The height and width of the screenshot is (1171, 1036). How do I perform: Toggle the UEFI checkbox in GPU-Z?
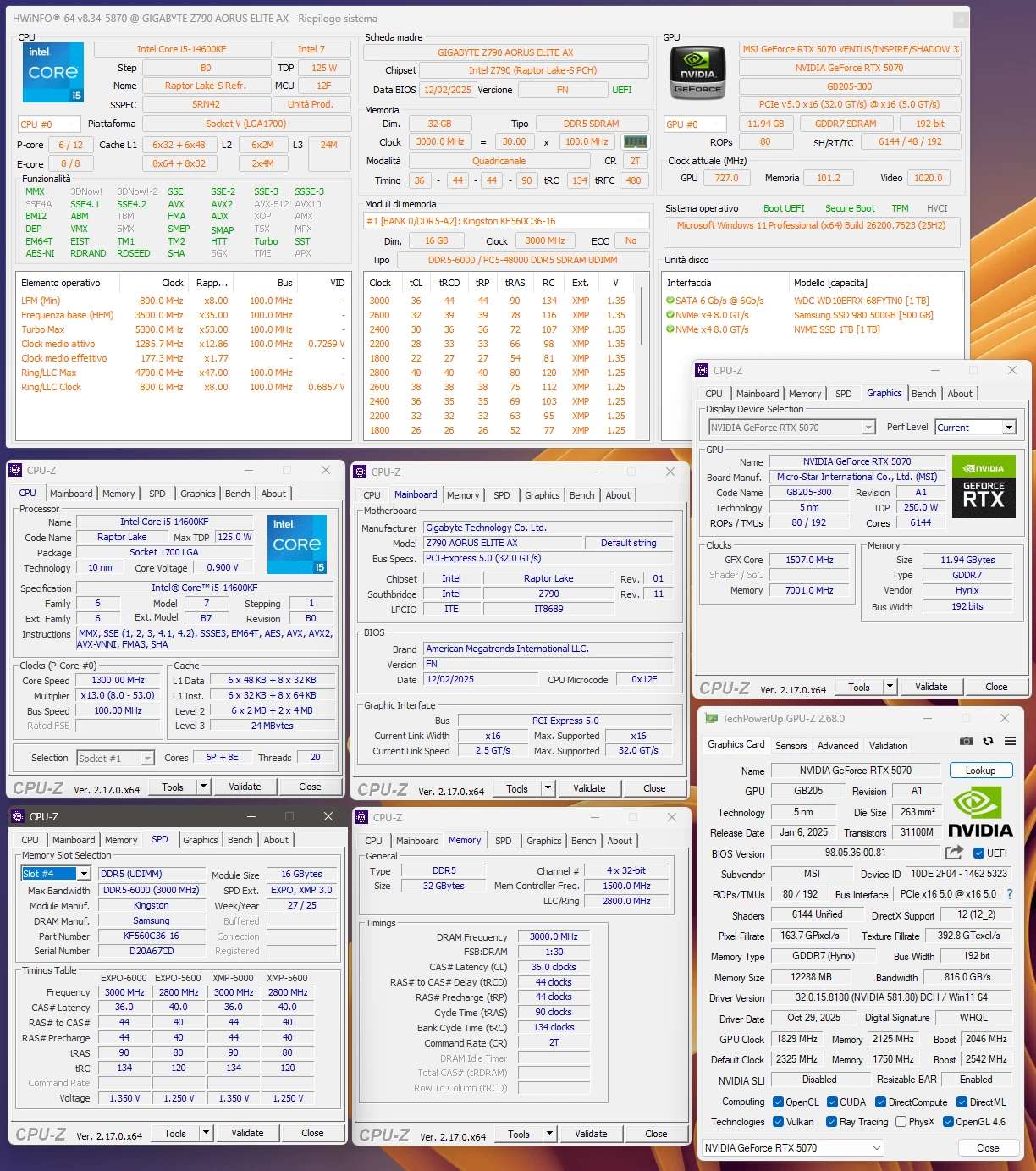point(978,853)
